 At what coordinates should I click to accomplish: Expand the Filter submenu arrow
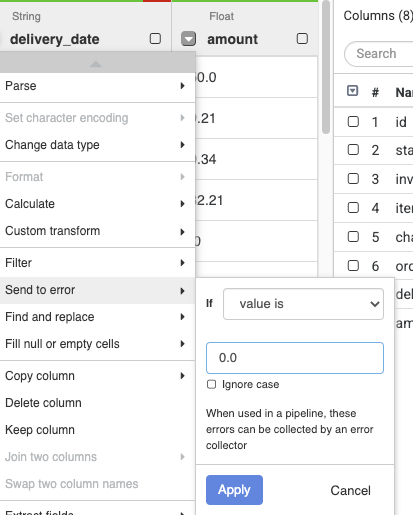[182, 263]
